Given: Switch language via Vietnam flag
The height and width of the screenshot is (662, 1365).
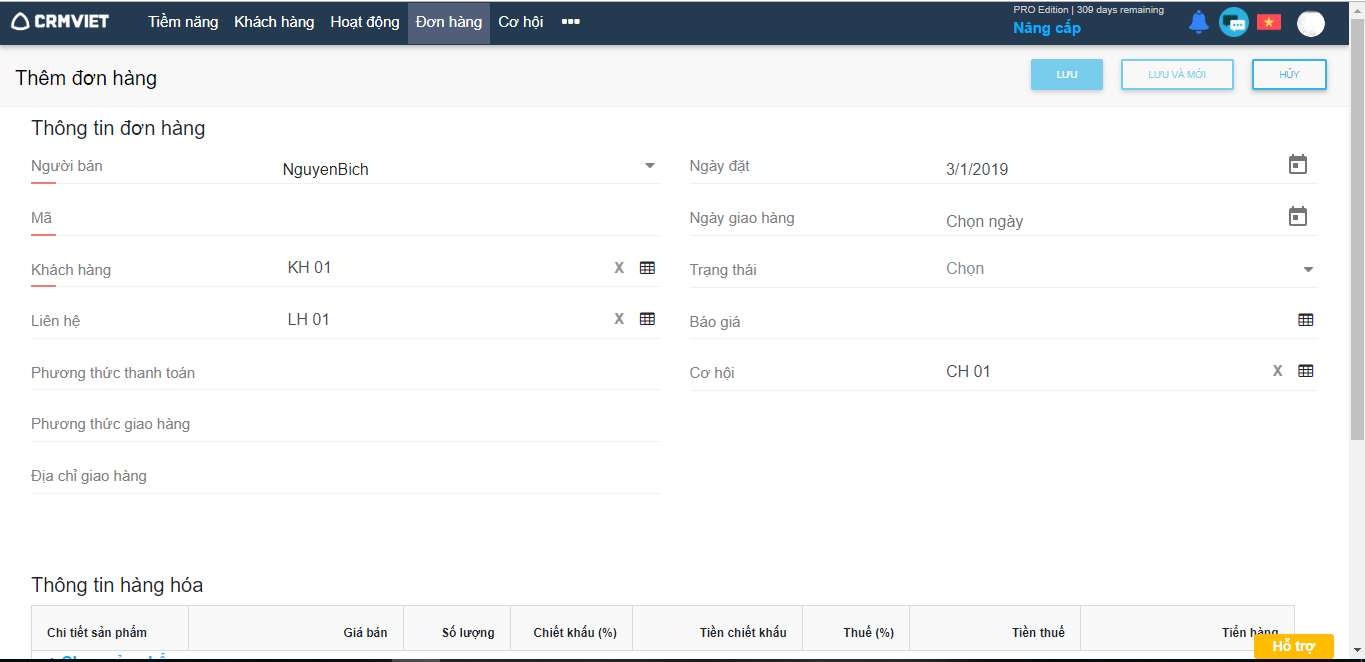Looking at the screenshot, I should tap(1269, 22).
